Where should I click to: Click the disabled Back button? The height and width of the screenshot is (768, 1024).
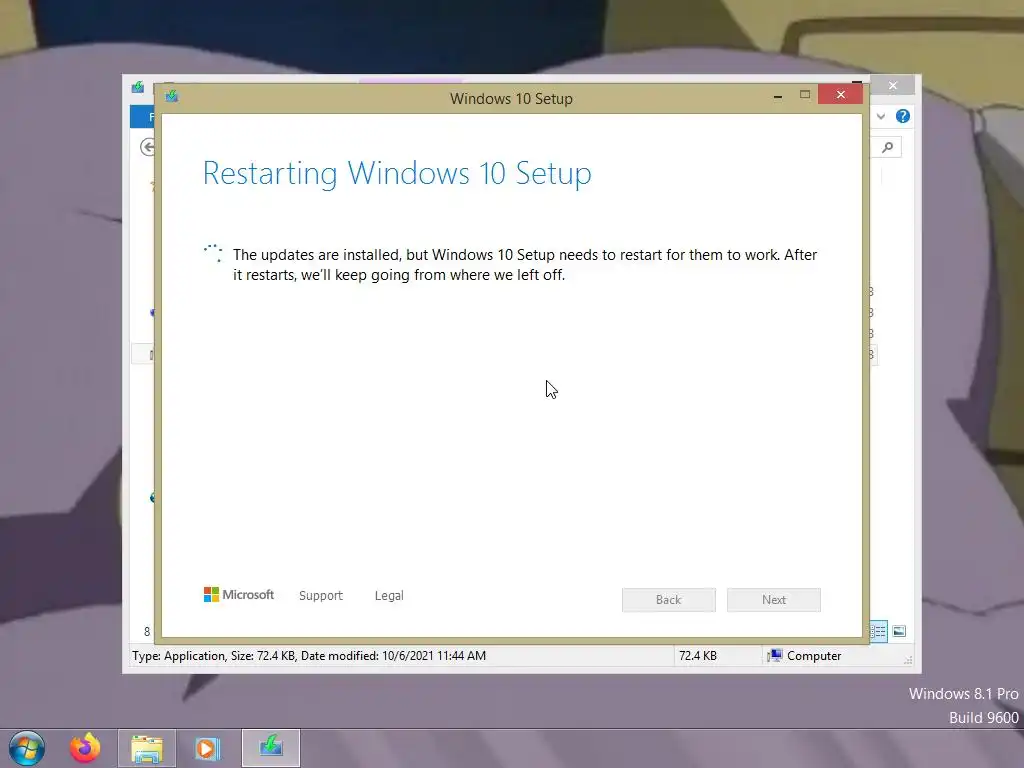point(669,600)
